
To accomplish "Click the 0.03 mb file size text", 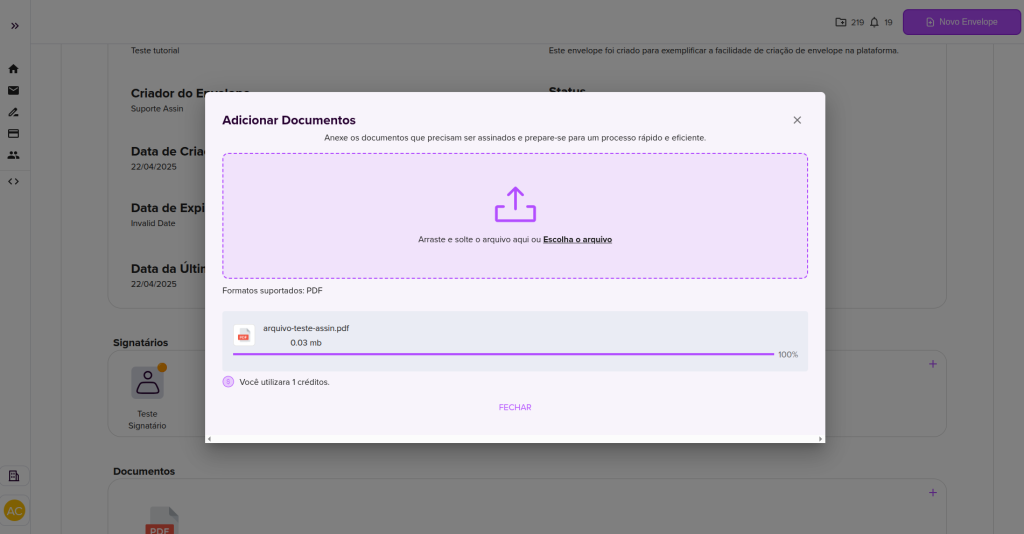I will click(306, 343).
